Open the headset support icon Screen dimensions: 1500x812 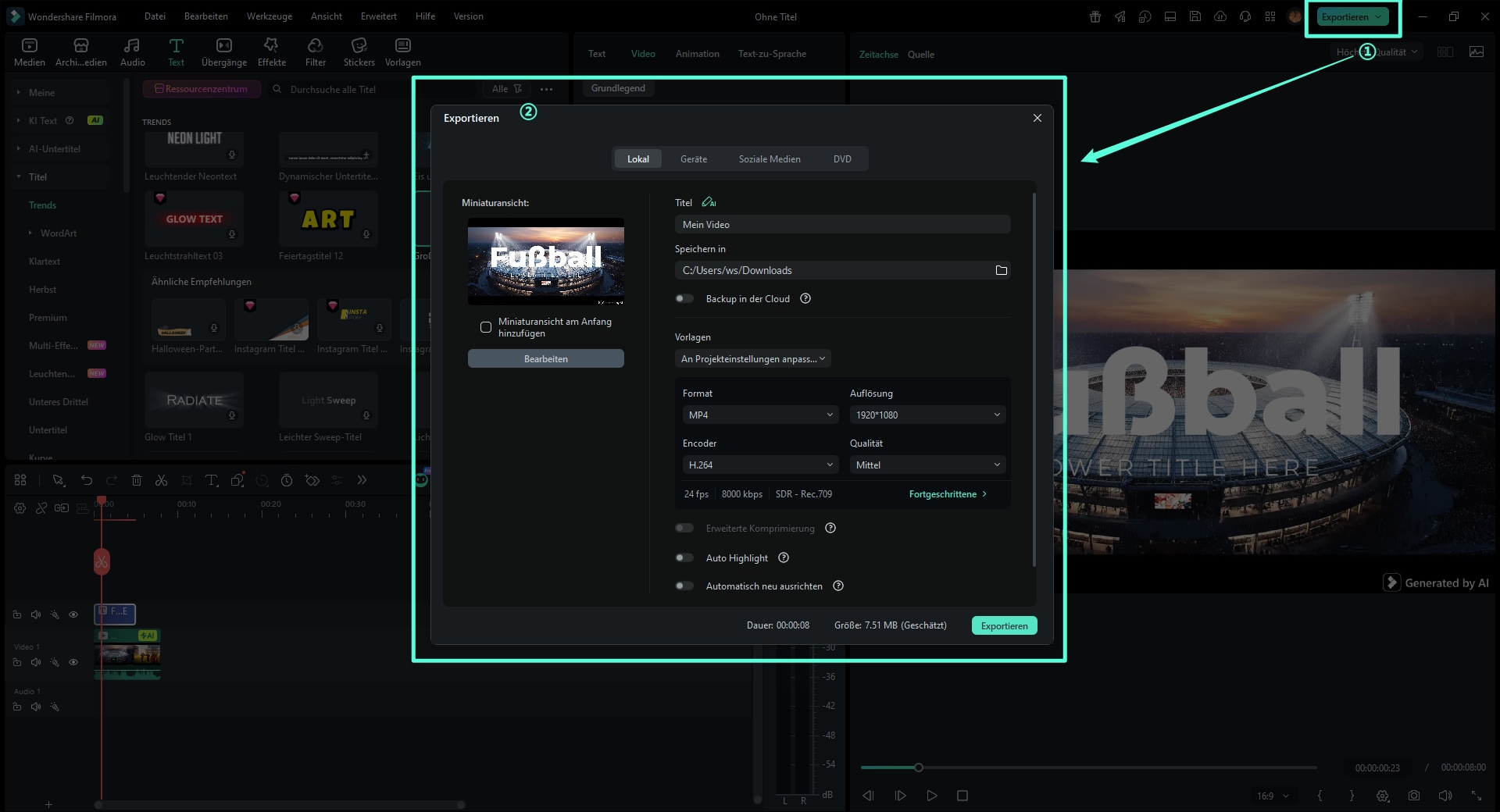pyautogui.click(x=1245, y=16)
